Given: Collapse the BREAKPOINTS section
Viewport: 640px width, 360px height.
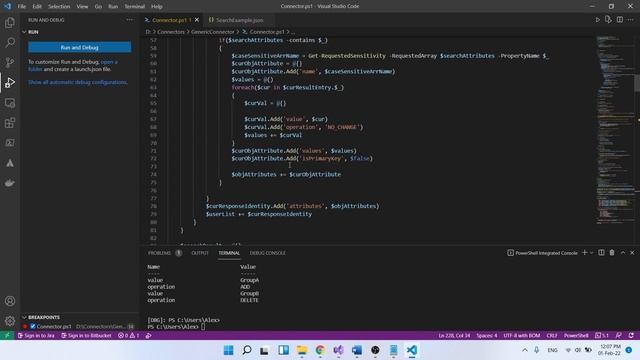Looking at the screenshot, I should (x=24, y=317).
